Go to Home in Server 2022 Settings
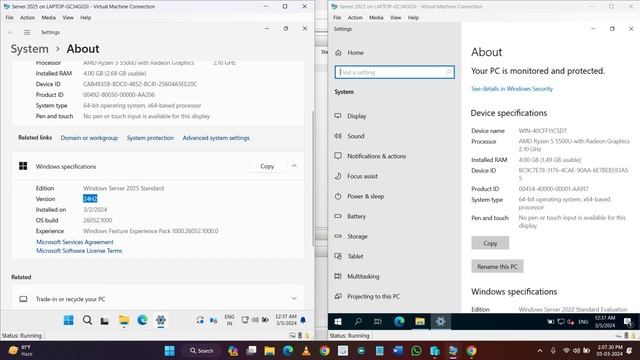Image resolution: width=640 pixels, height=360 pixels. pos(355,53)
